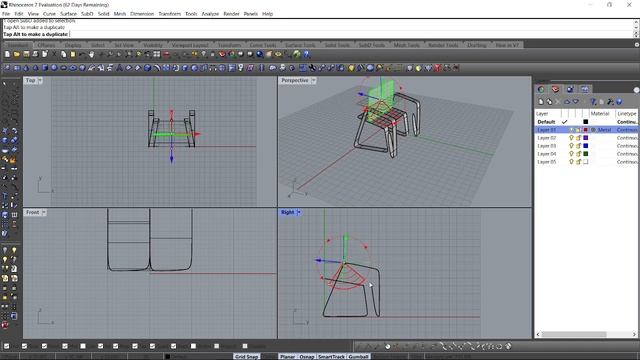Toggle End osnap checkbox
Image resolution: width=640 pixels, height=360 pixels.
tap(7, 346)
